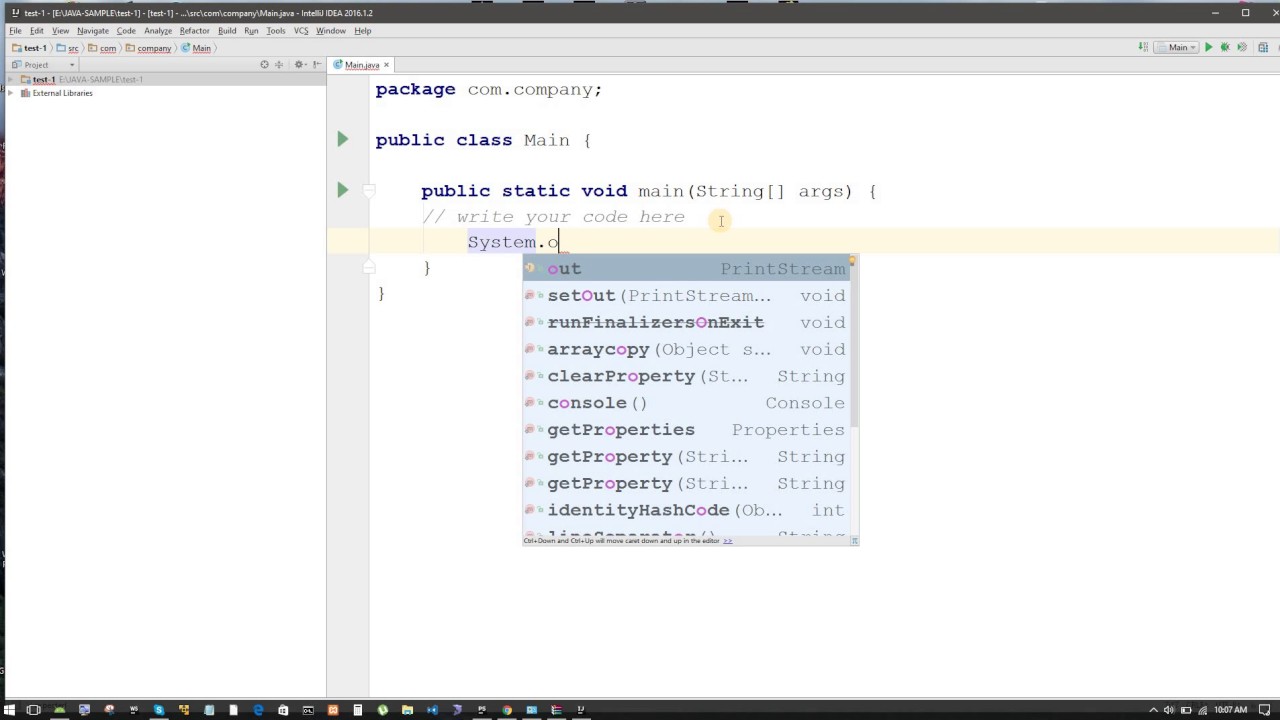
Task: Choose console() completion suggestion
Action: coord(686,403)
